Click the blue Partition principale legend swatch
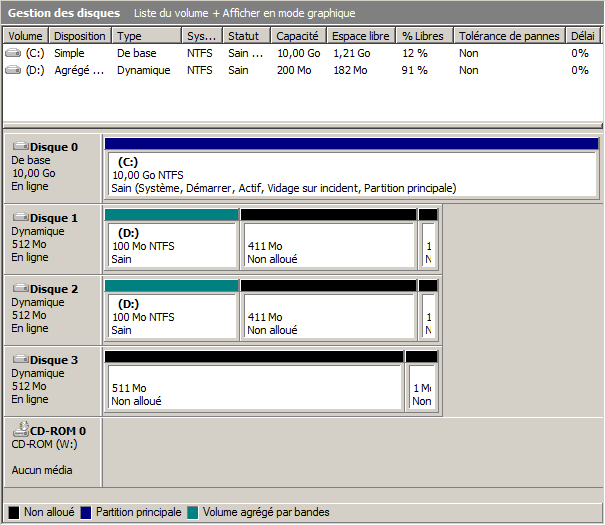Image resolution: width=606 pixels, height=526 pixels. (x=86, y=512)
